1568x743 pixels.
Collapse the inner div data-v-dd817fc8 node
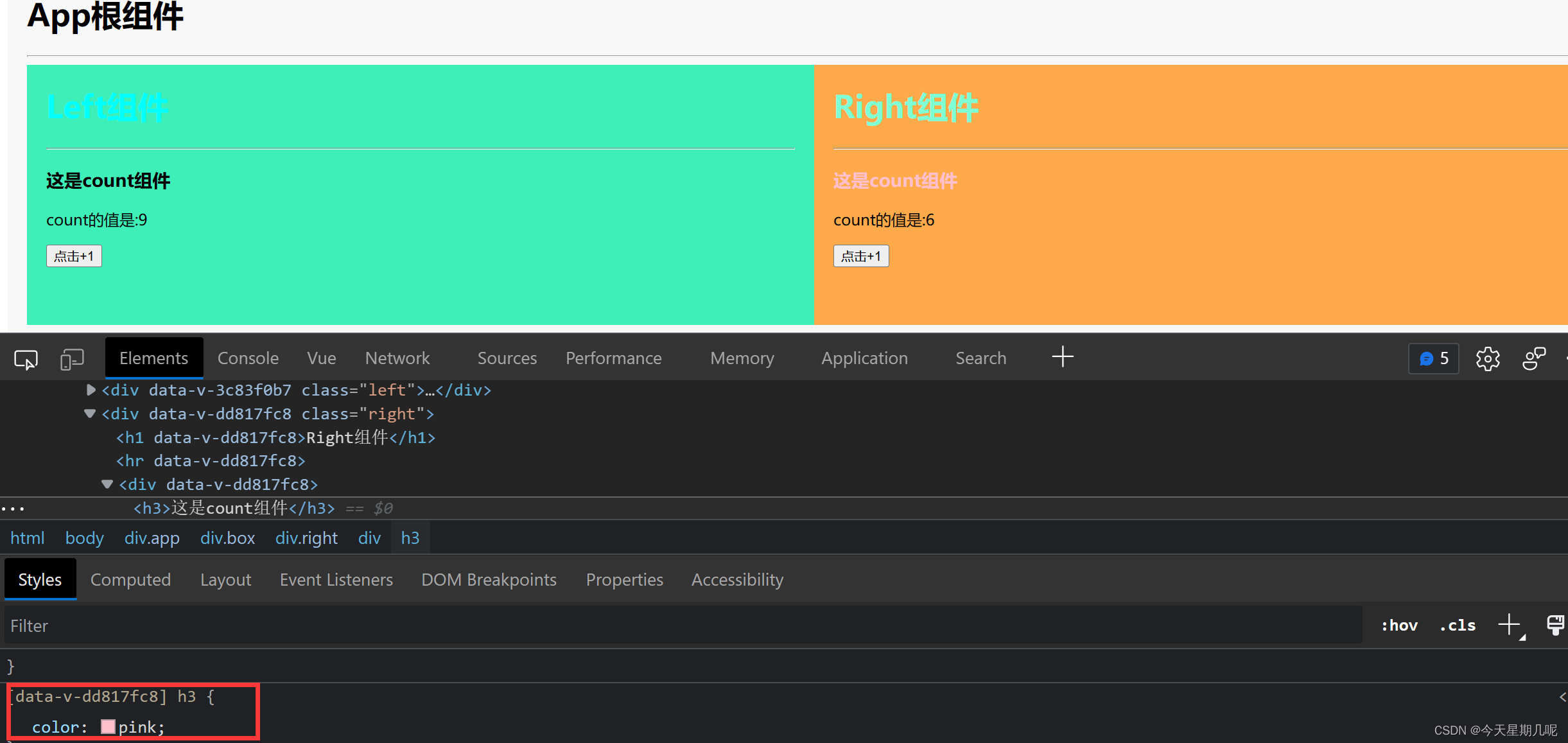(107, 484)
